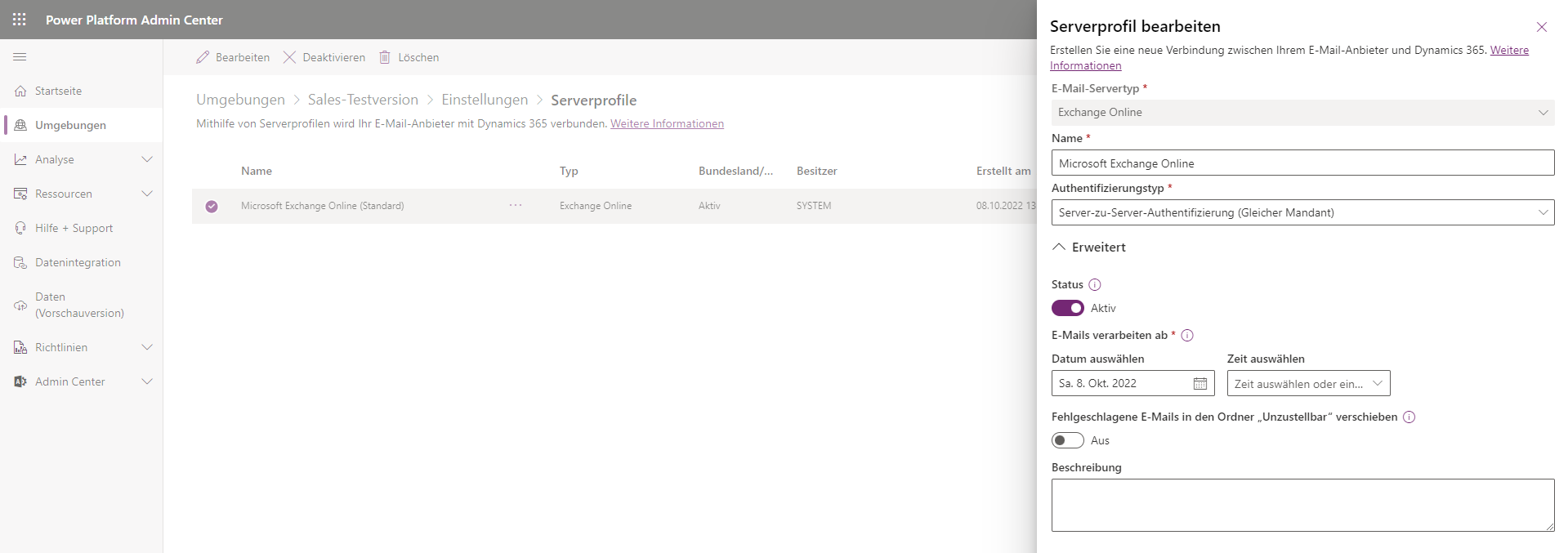Open the app launcher waffle icon
This screenshot has height=553, width=1568.
coord(20,20)
